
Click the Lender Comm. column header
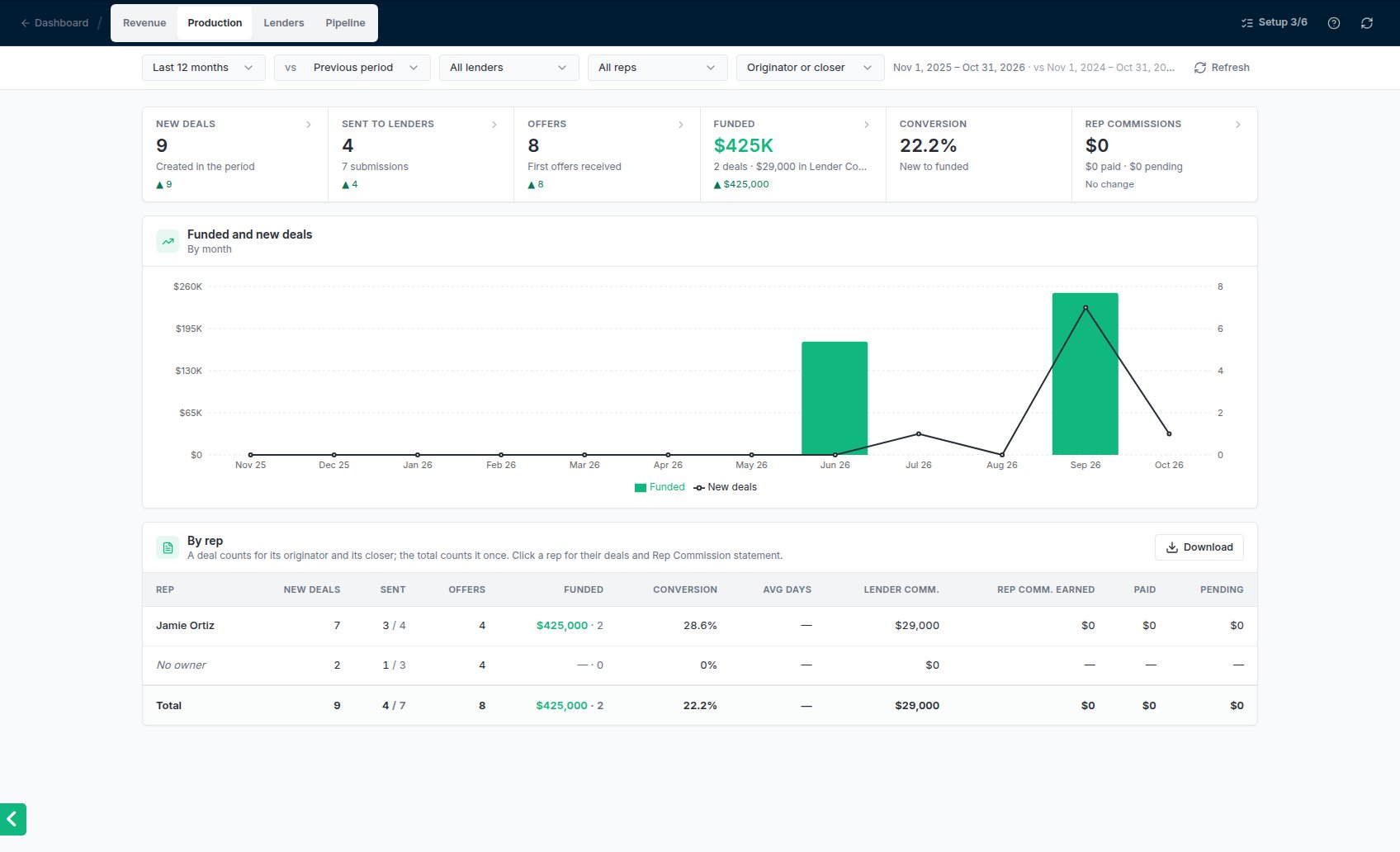pyautogui.click(x=901, y=589)
